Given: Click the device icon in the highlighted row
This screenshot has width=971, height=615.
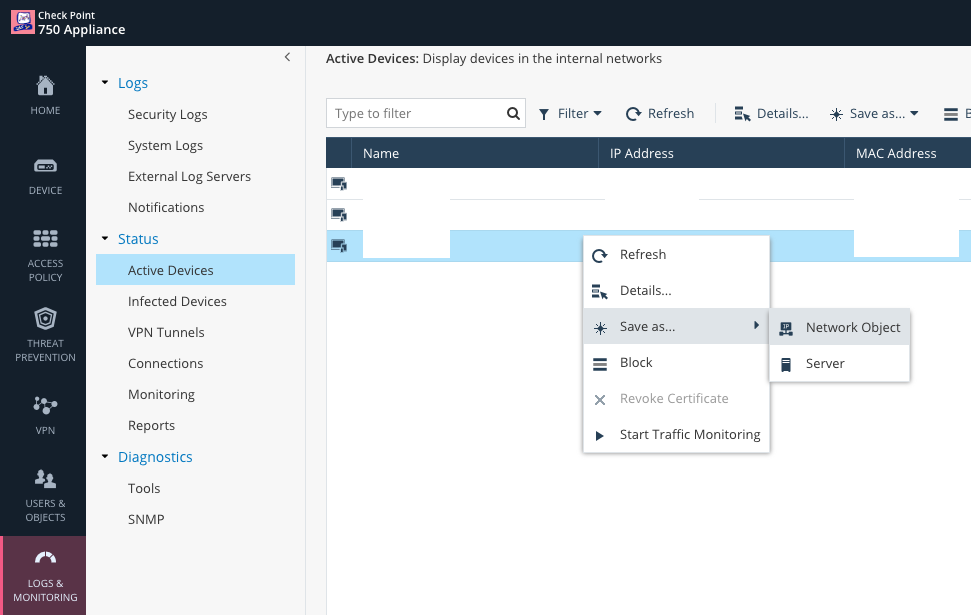Looking at the screenshot, I should coord(339,245).
